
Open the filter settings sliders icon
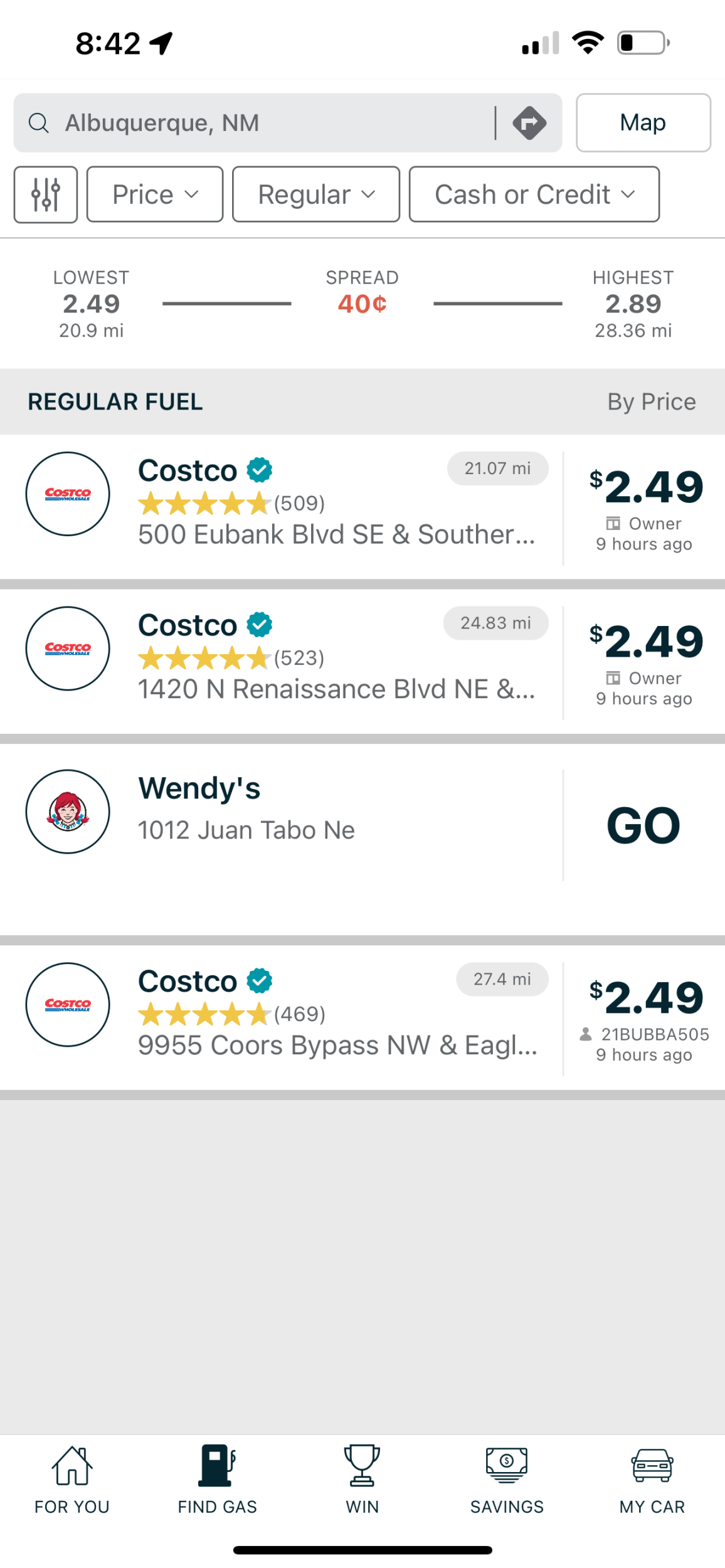(x=46, y=194)
